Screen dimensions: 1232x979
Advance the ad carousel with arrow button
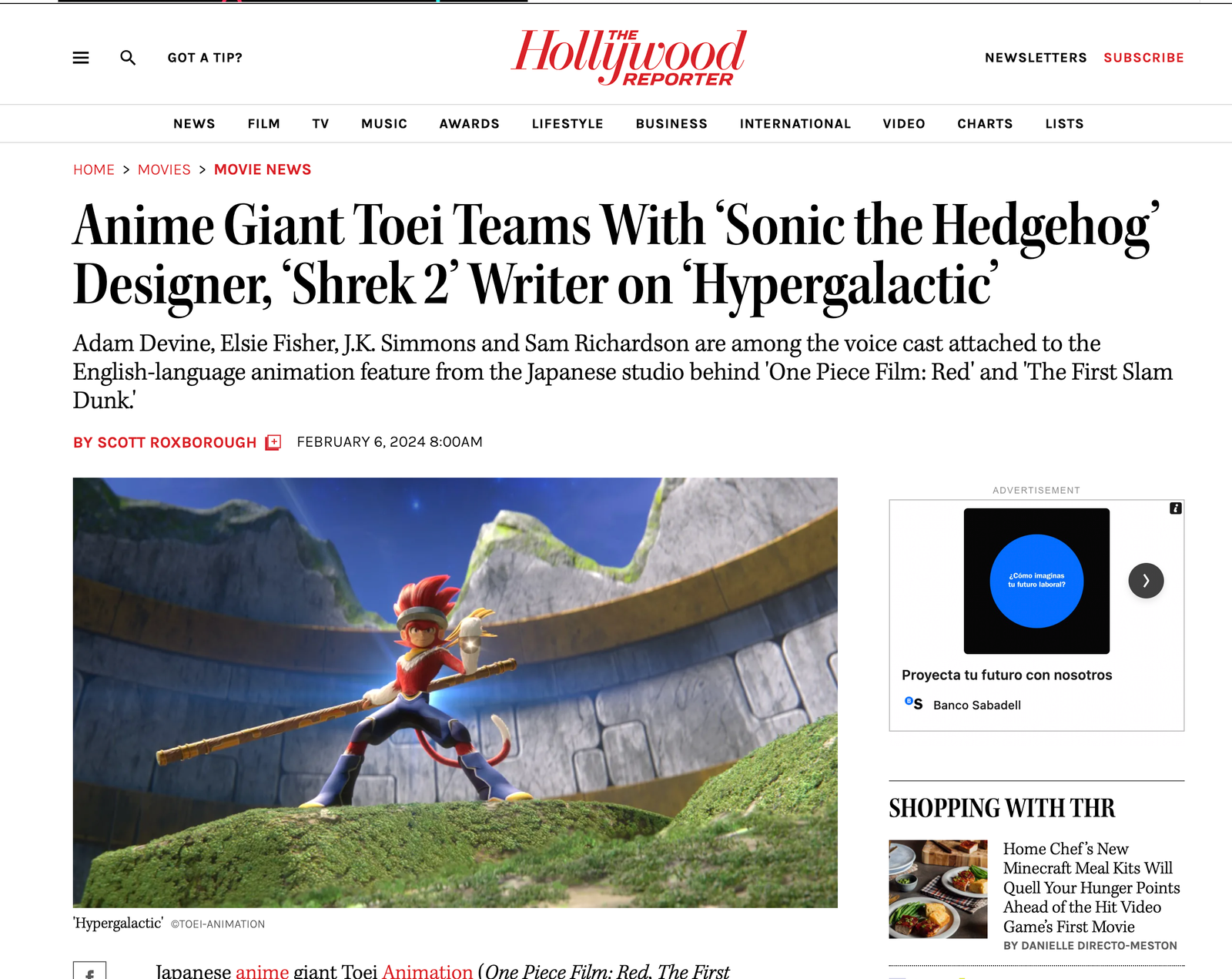pos(1146,581)
